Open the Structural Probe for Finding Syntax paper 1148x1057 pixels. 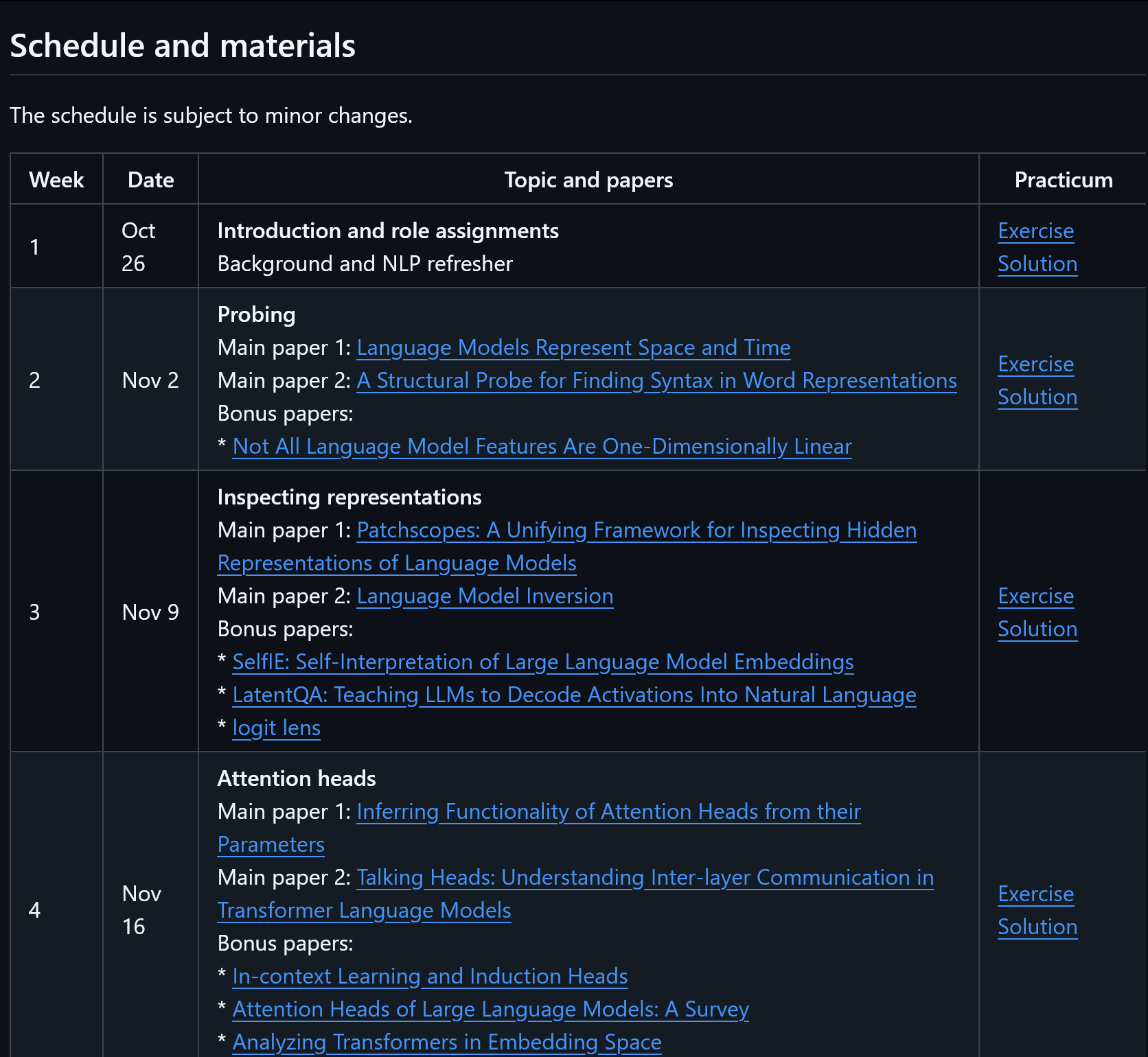656,381
